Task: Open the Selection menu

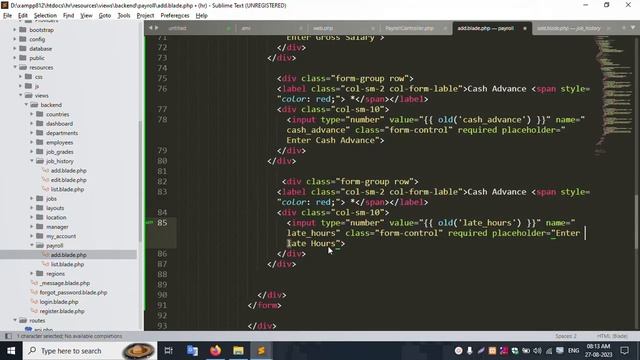Action: click(45, 16)
